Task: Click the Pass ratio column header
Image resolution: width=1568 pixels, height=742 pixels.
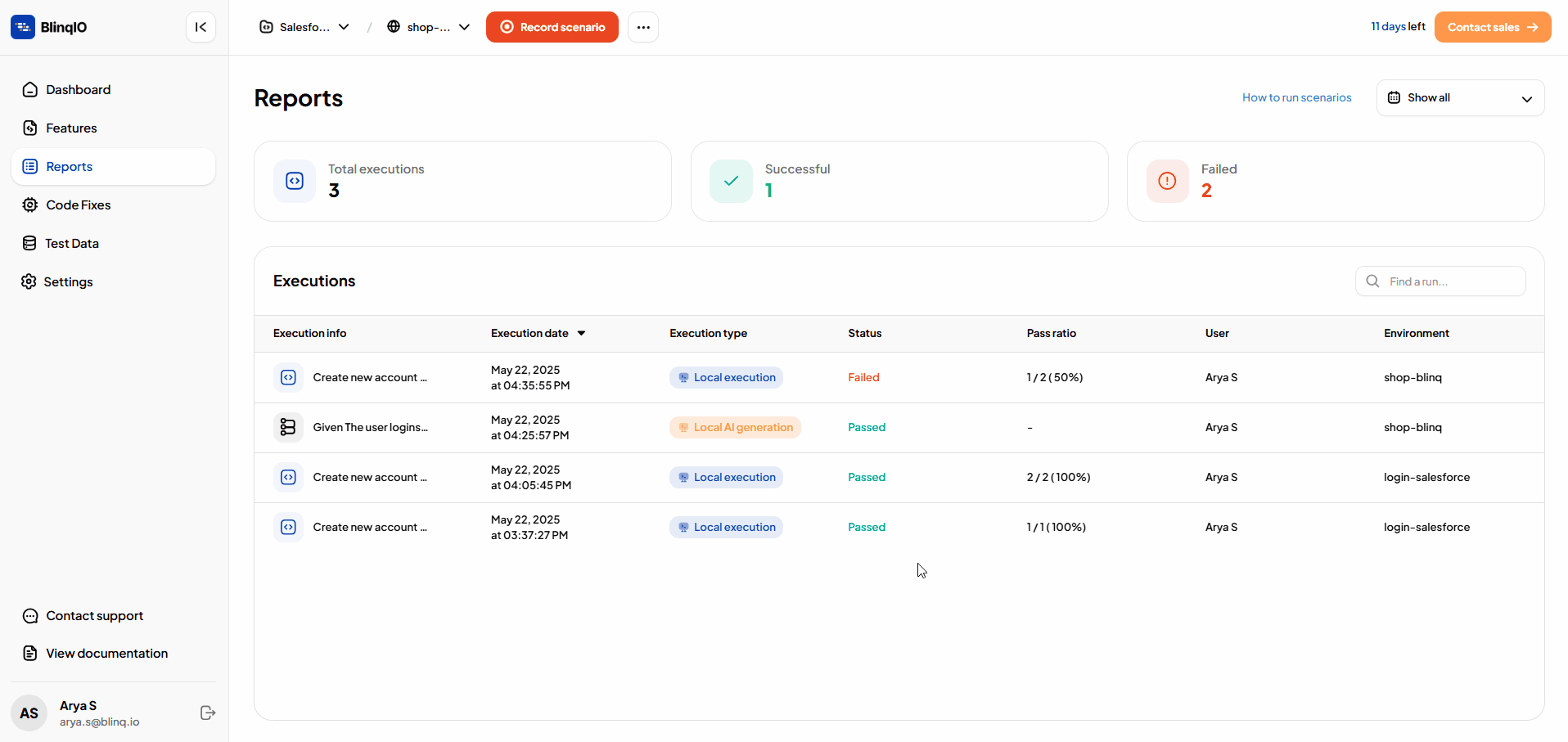Action: [1052, 334]
